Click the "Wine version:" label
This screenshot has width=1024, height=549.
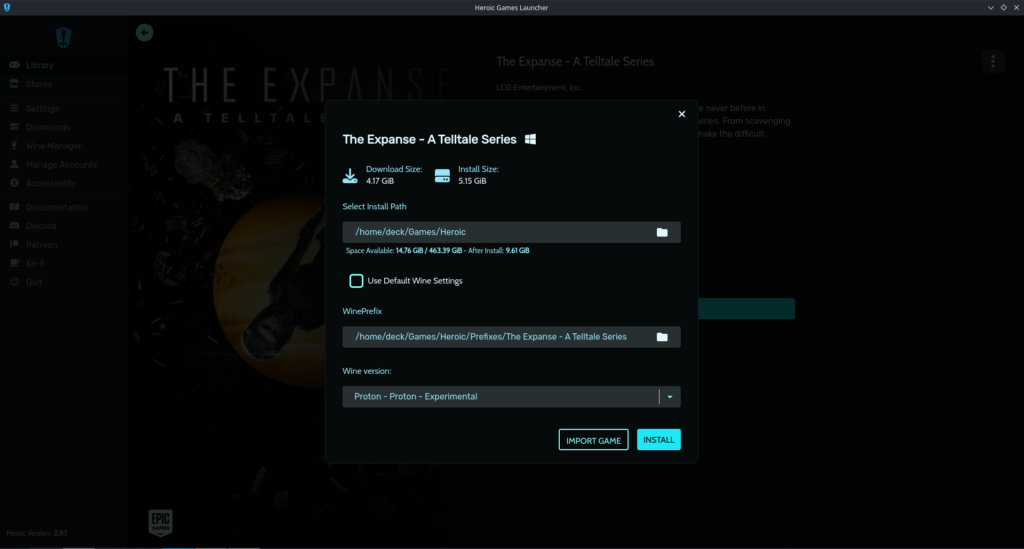coord(367,371)
